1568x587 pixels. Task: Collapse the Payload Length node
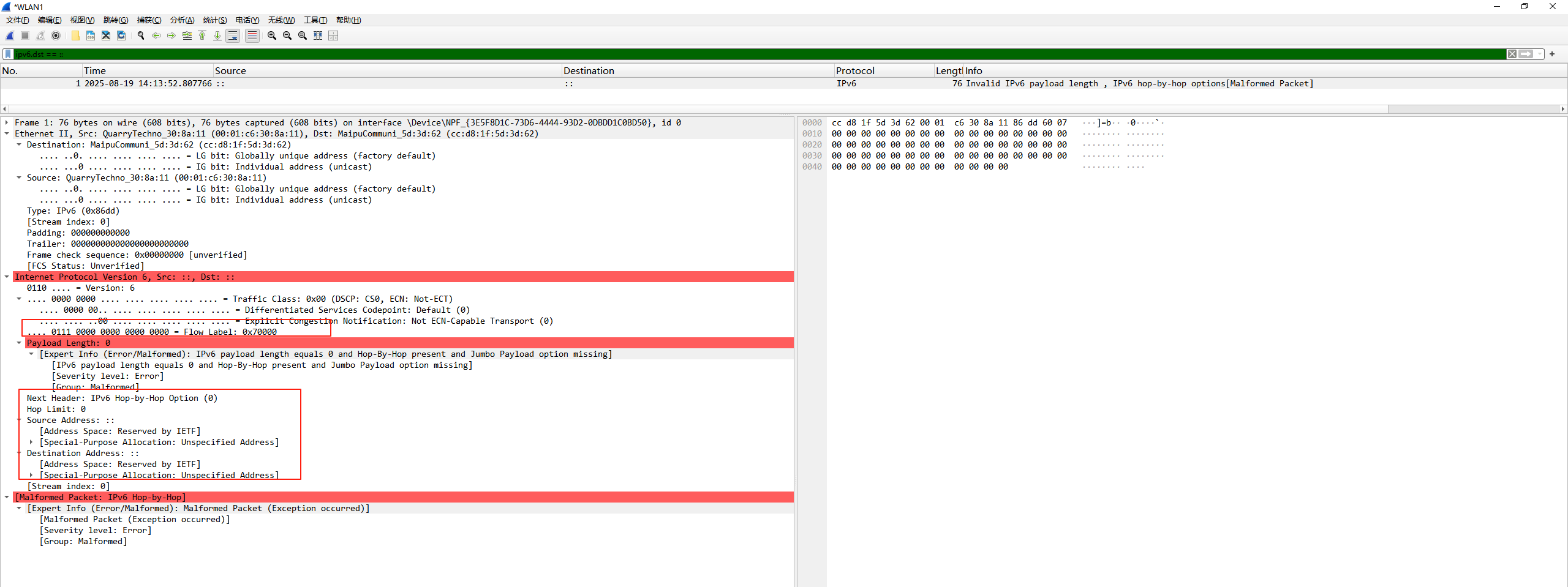click(19, 343)
